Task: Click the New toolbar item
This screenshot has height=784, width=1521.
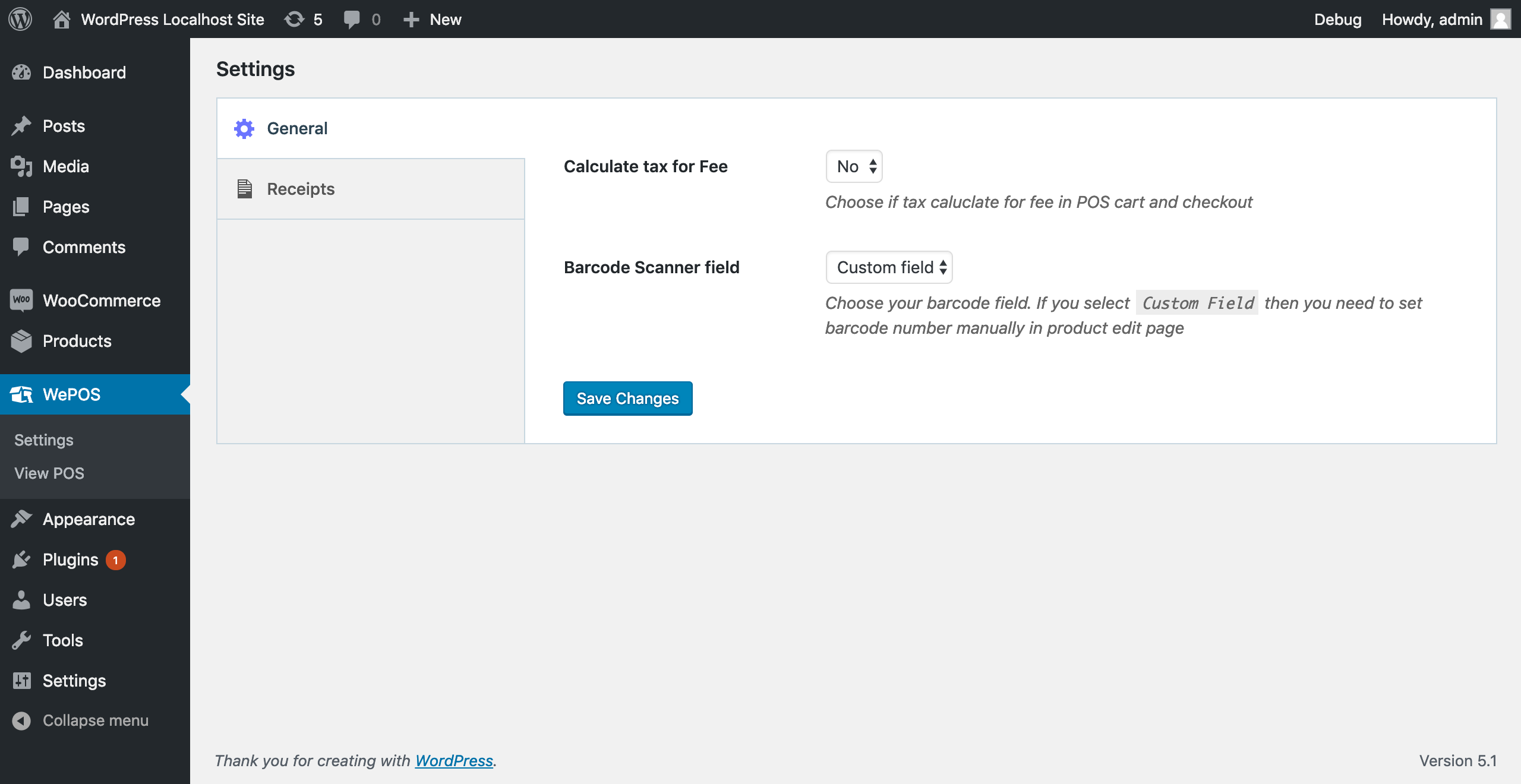Action: pyautogui.click(x=443, y=19)
